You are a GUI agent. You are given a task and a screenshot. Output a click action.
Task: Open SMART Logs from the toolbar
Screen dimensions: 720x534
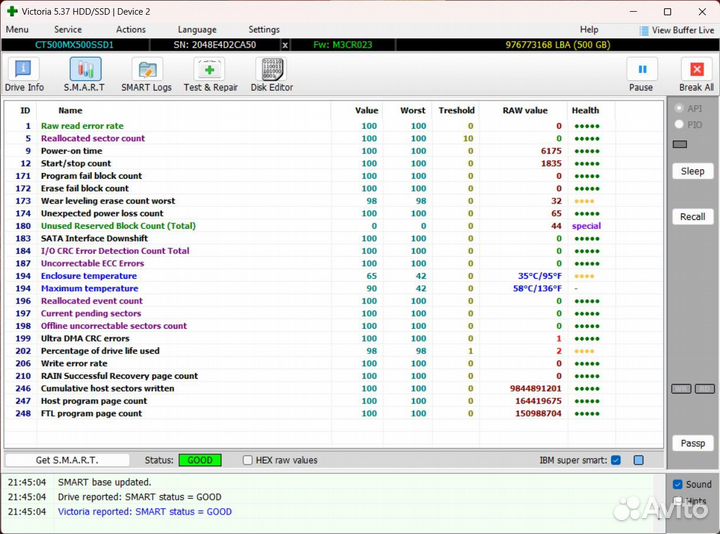(147, 73)
